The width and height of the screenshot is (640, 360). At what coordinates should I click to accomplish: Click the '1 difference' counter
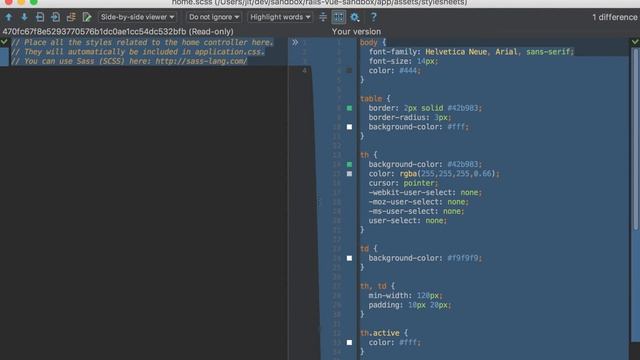(x=615, y=17)
